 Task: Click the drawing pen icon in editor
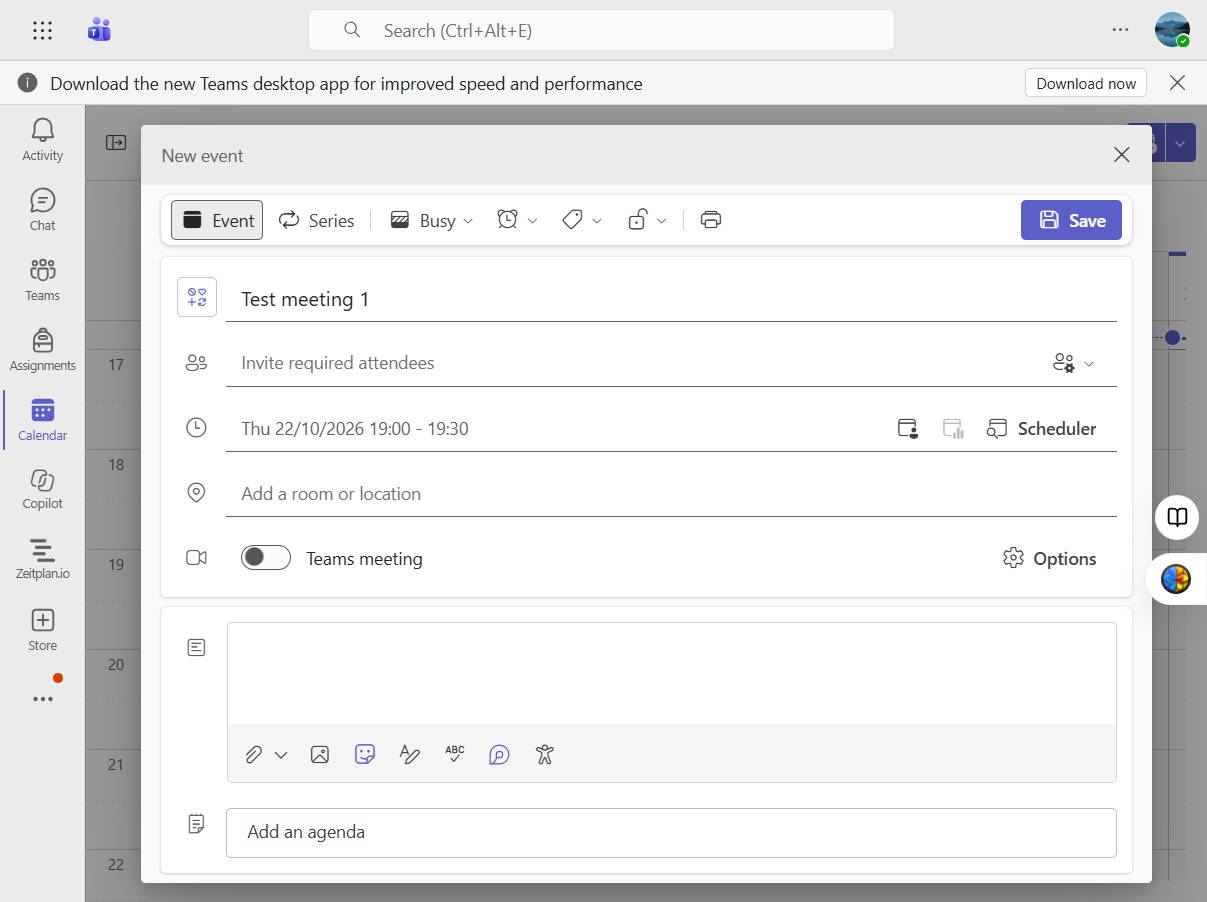[409, 755]
